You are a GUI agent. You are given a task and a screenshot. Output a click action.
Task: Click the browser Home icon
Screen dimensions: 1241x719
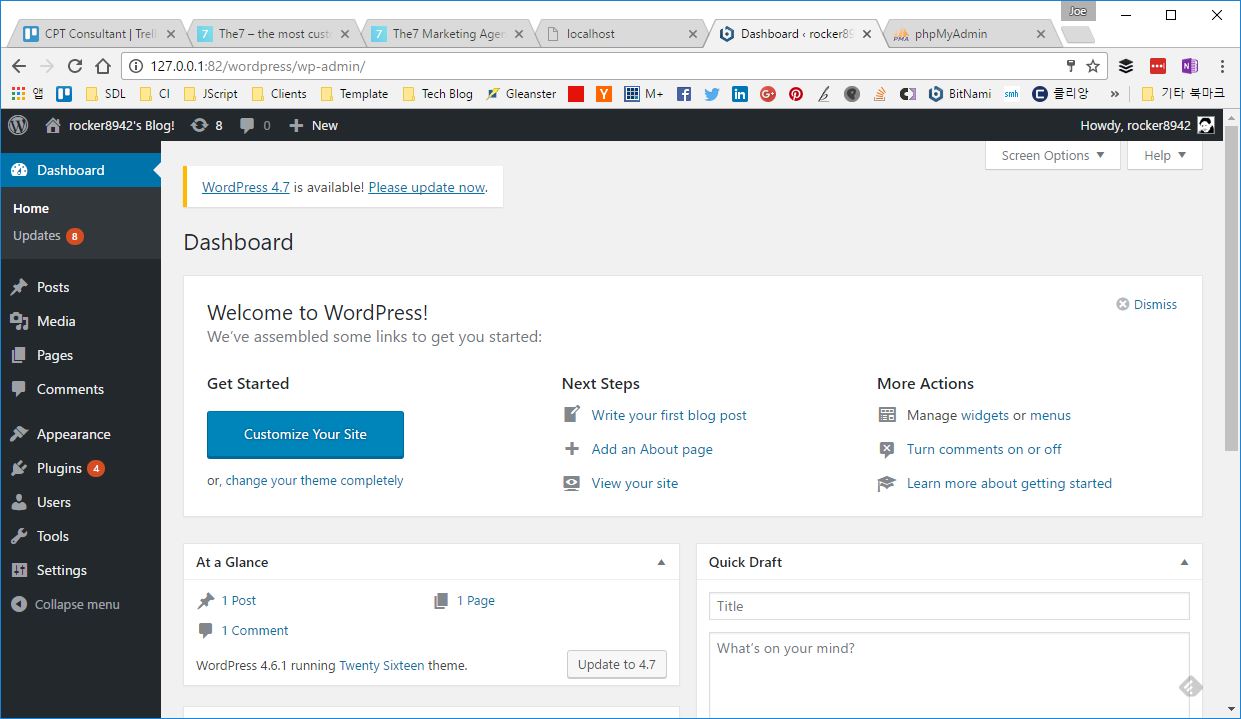[102, 66]
